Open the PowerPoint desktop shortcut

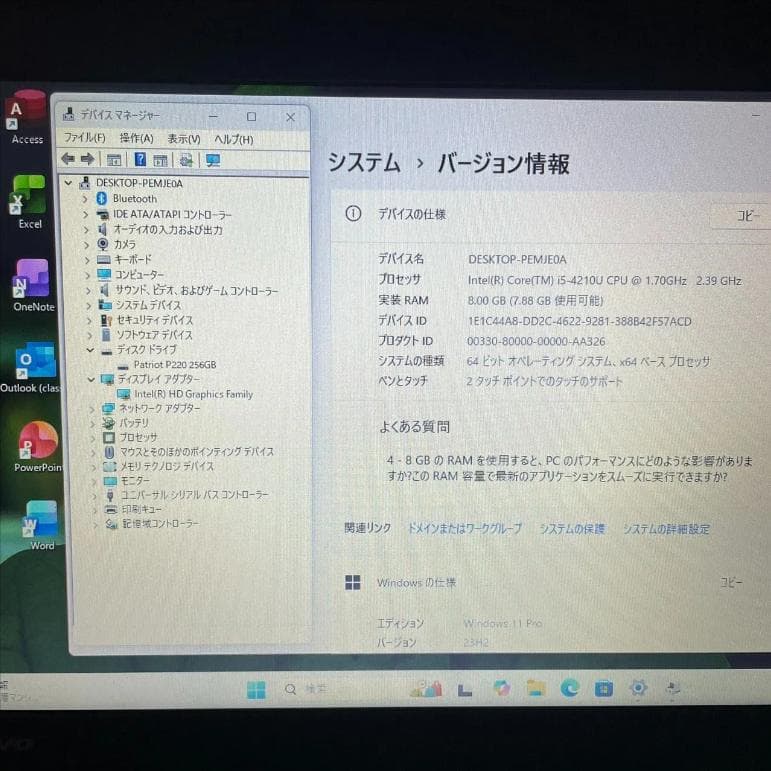[x=37, y=446]
